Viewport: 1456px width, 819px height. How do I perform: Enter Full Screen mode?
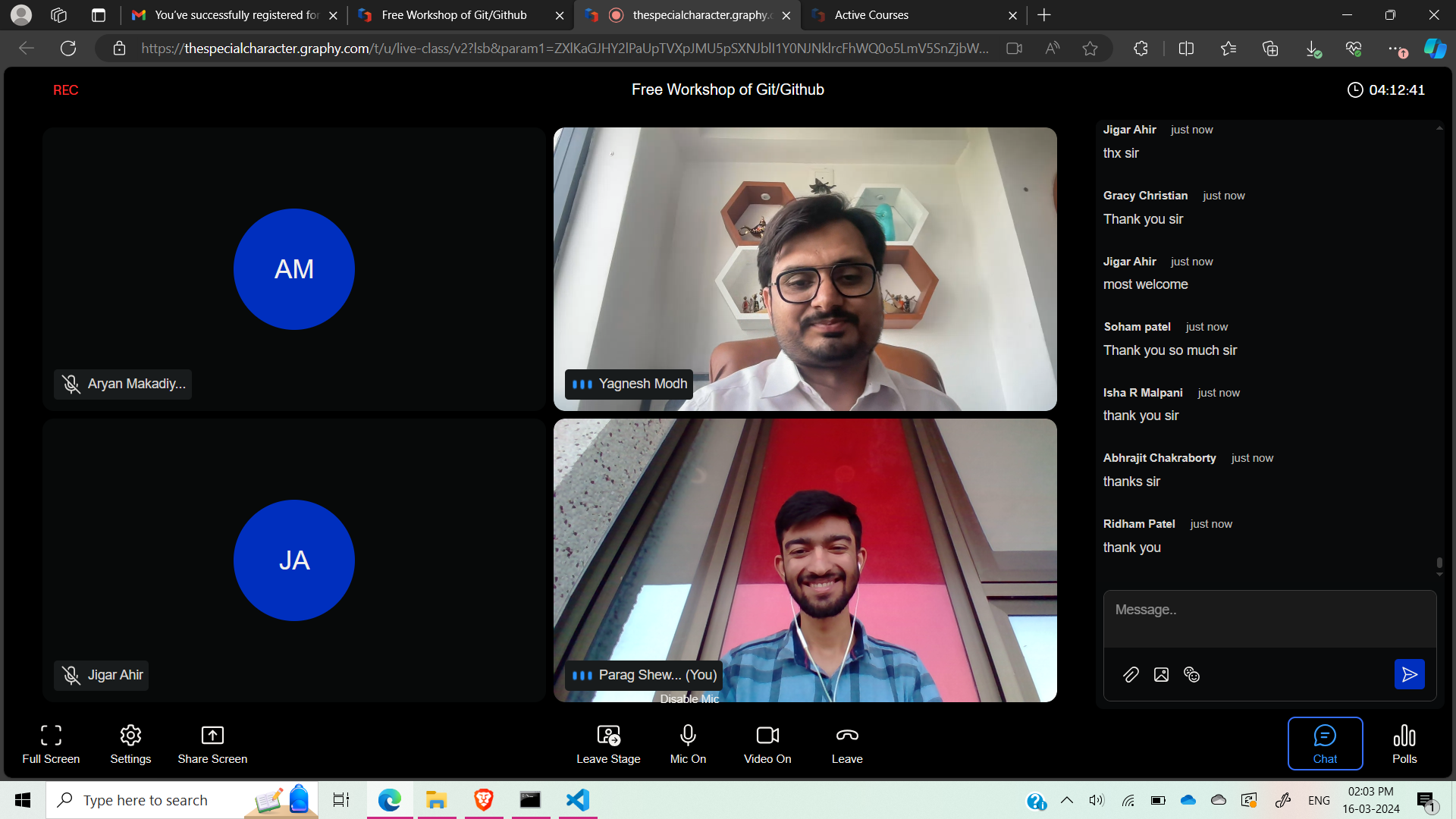tap(51, 744)
